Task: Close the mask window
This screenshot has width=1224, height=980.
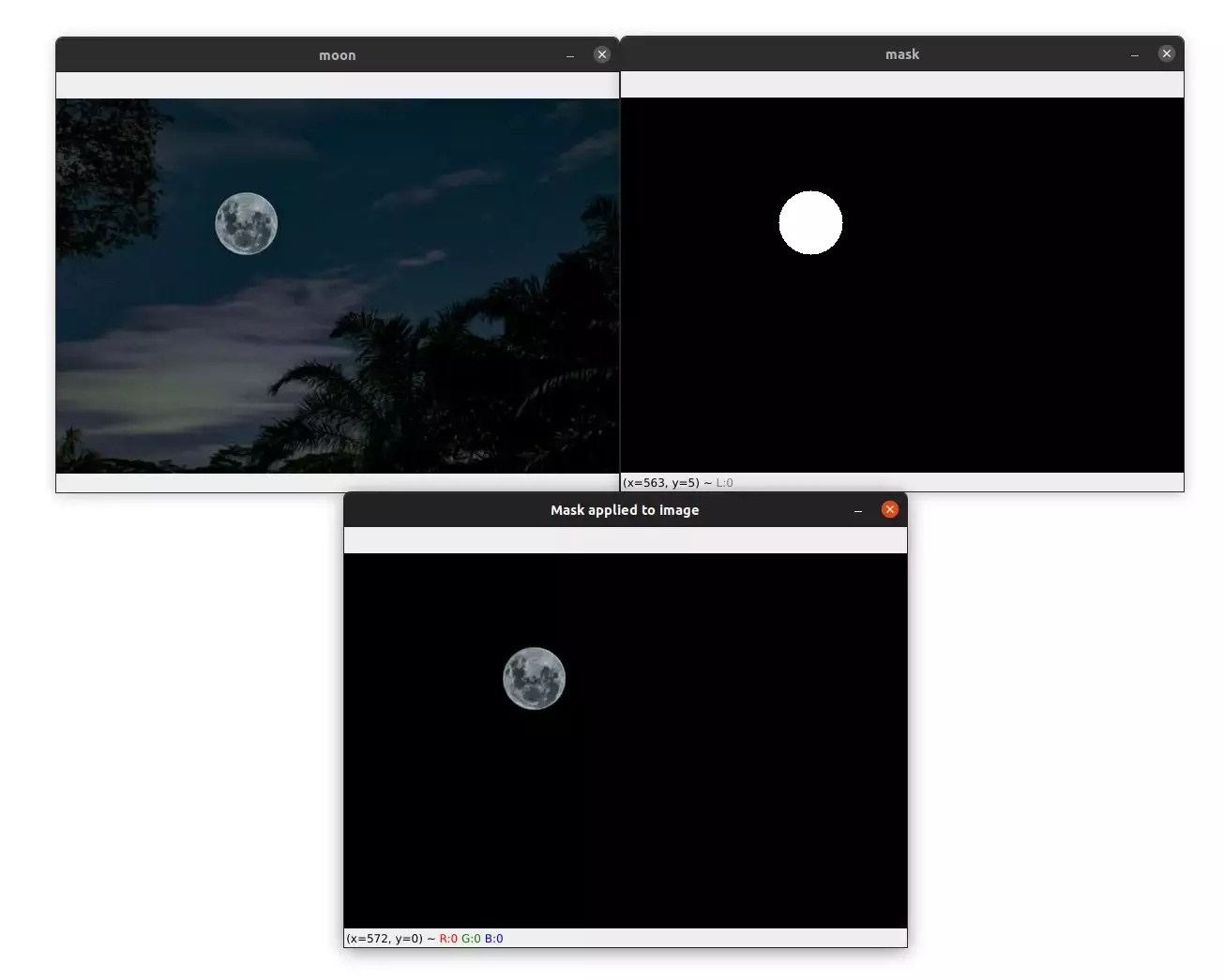Action: coord(1167,53)
